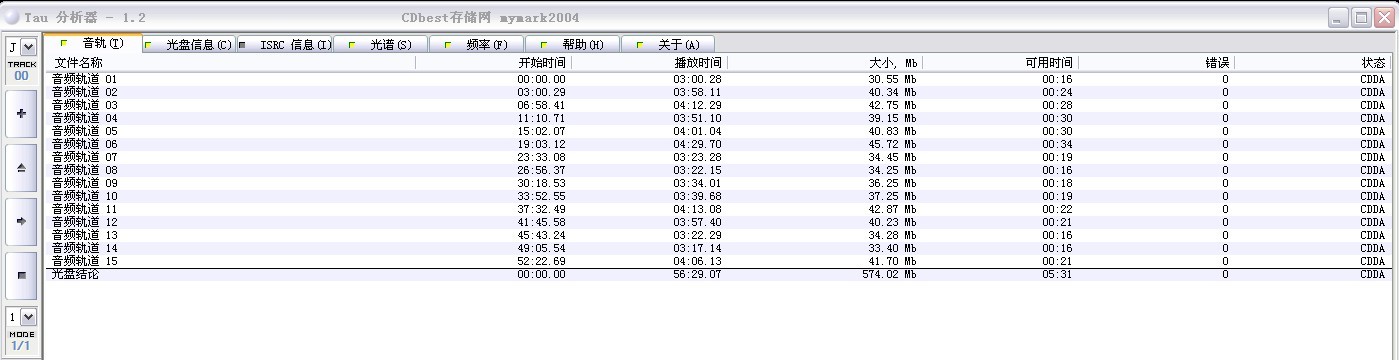1399x360 pixels.
Task: Sort by 开始时间 column header
Action: (x=493, y=63)
